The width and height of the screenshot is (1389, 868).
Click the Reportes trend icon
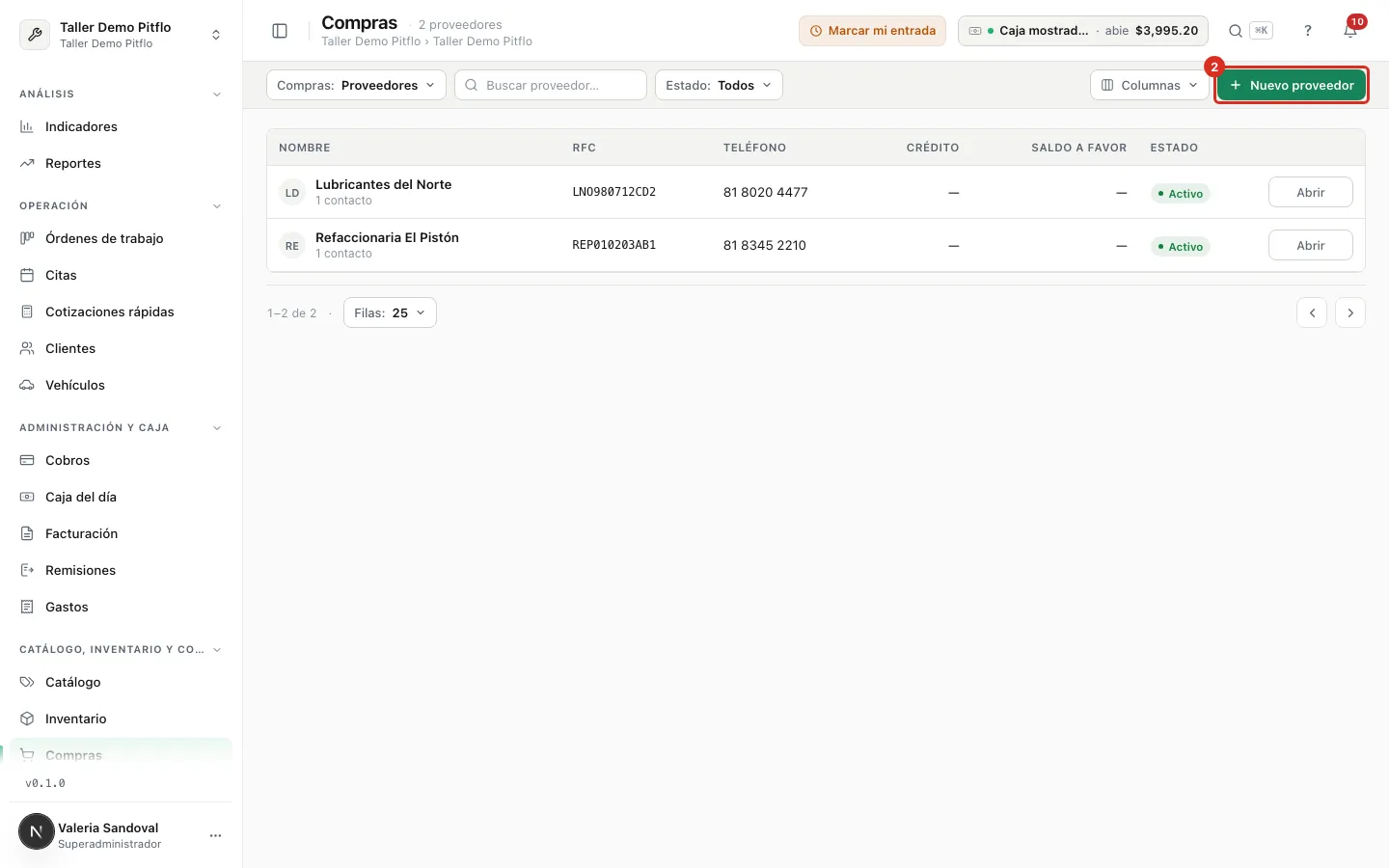27,163
